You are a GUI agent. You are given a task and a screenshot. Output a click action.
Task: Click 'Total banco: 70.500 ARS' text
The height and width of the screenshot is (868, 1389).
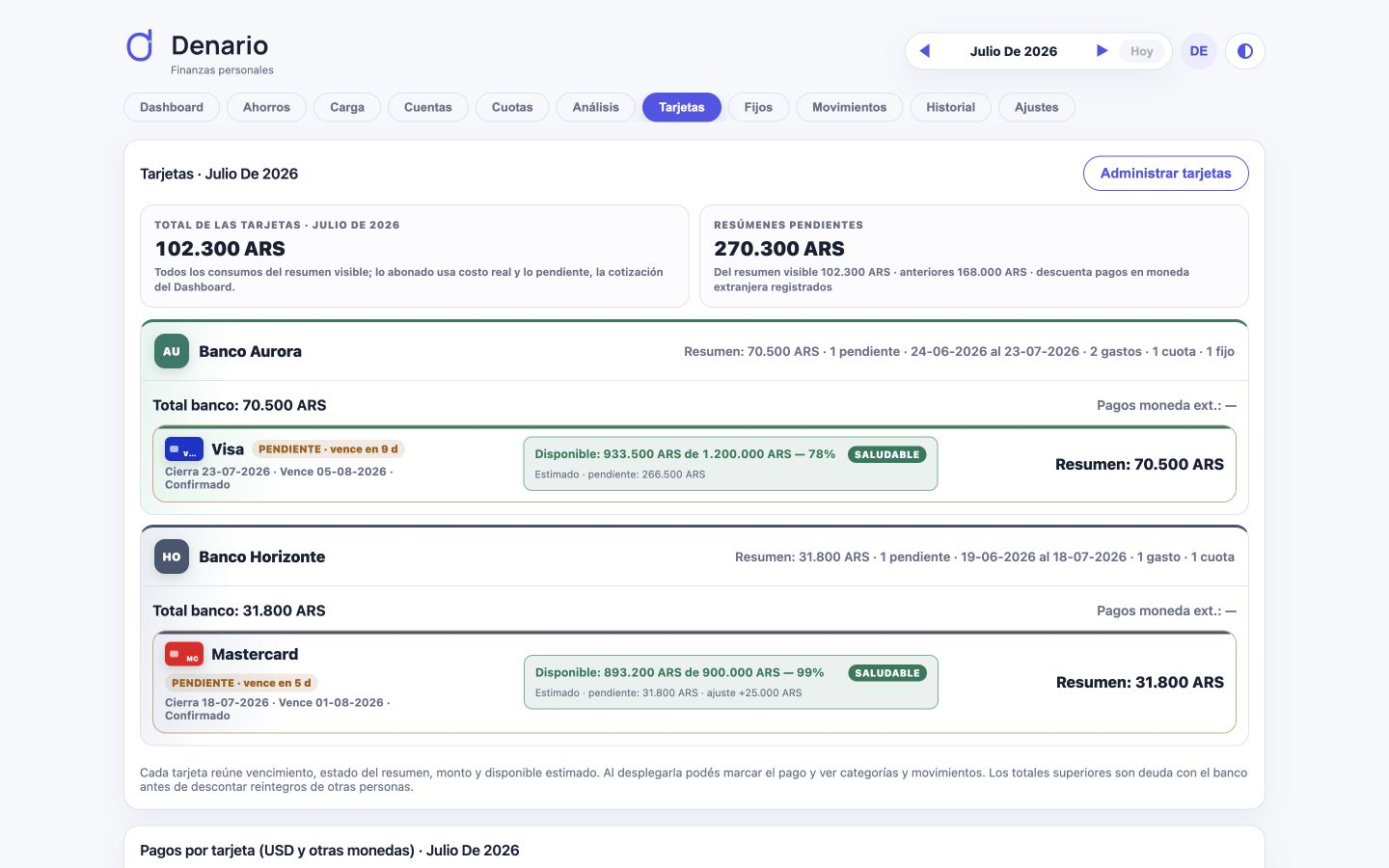[239, 405]
